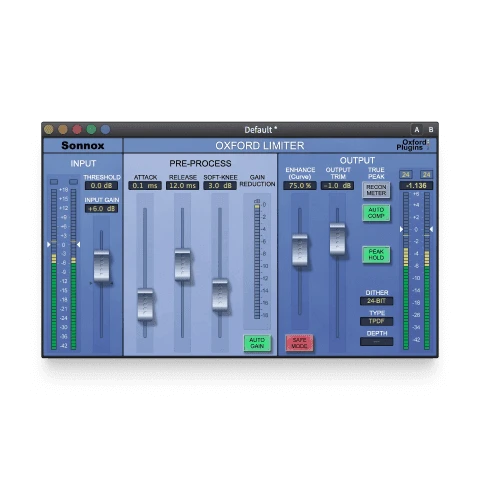Click the Sonnox logo
Screen dimensions: 480x480
tap(83, 145)
